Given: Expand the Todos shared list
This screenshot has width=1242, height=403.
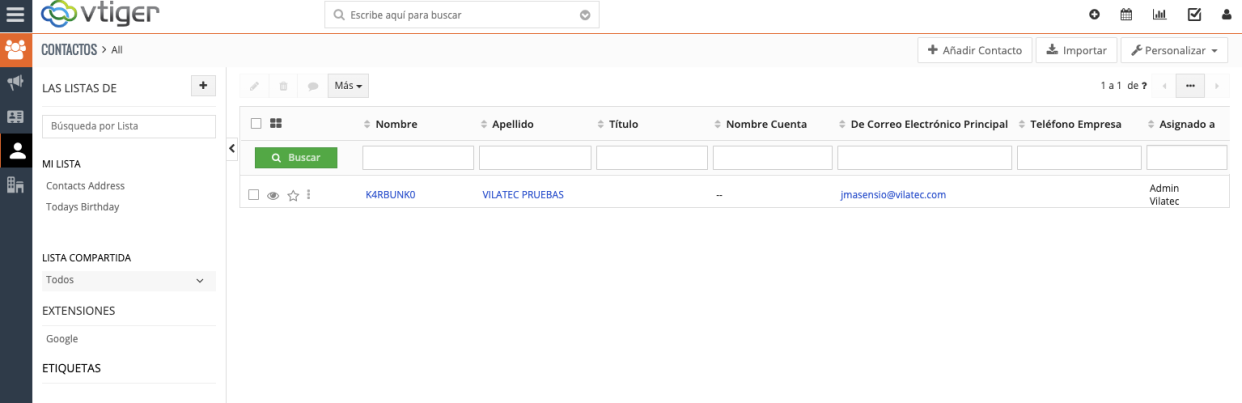Looking at the screenshot, I should click(128, 281).
